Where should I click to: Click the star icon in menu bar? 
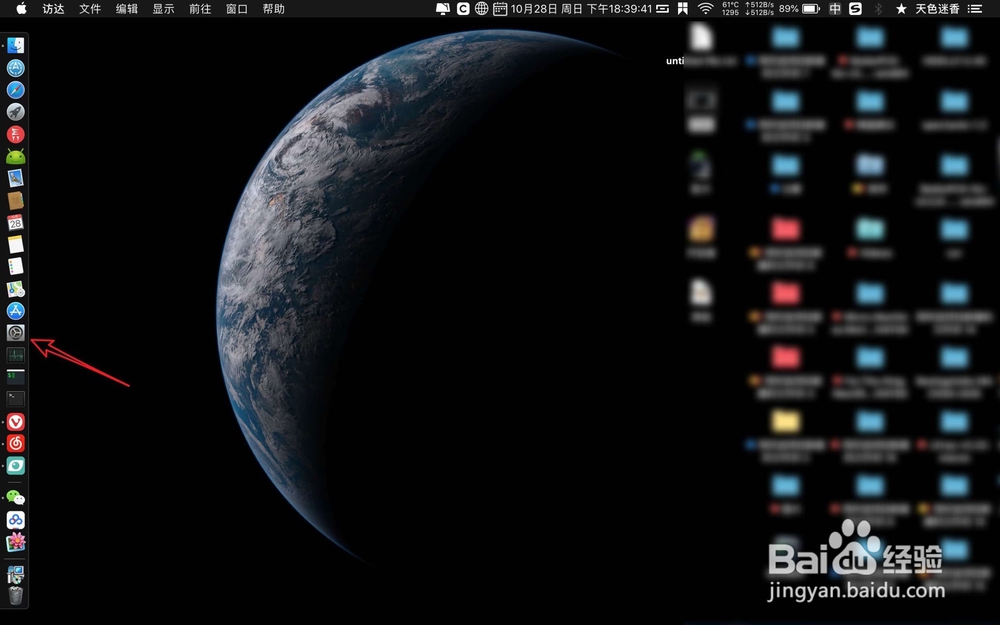[901, 9]
